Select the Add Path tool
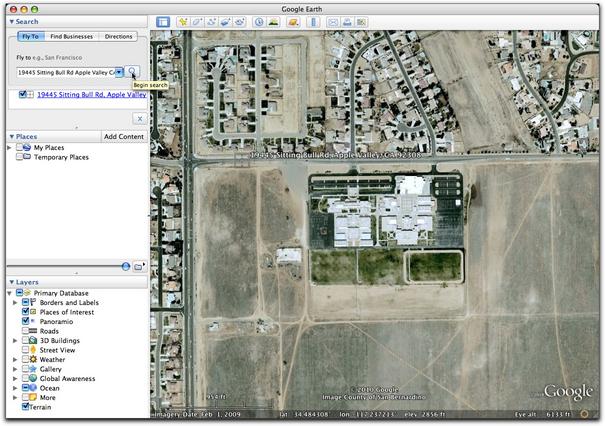This screenshot has width=605, height=426. (211, 22)
